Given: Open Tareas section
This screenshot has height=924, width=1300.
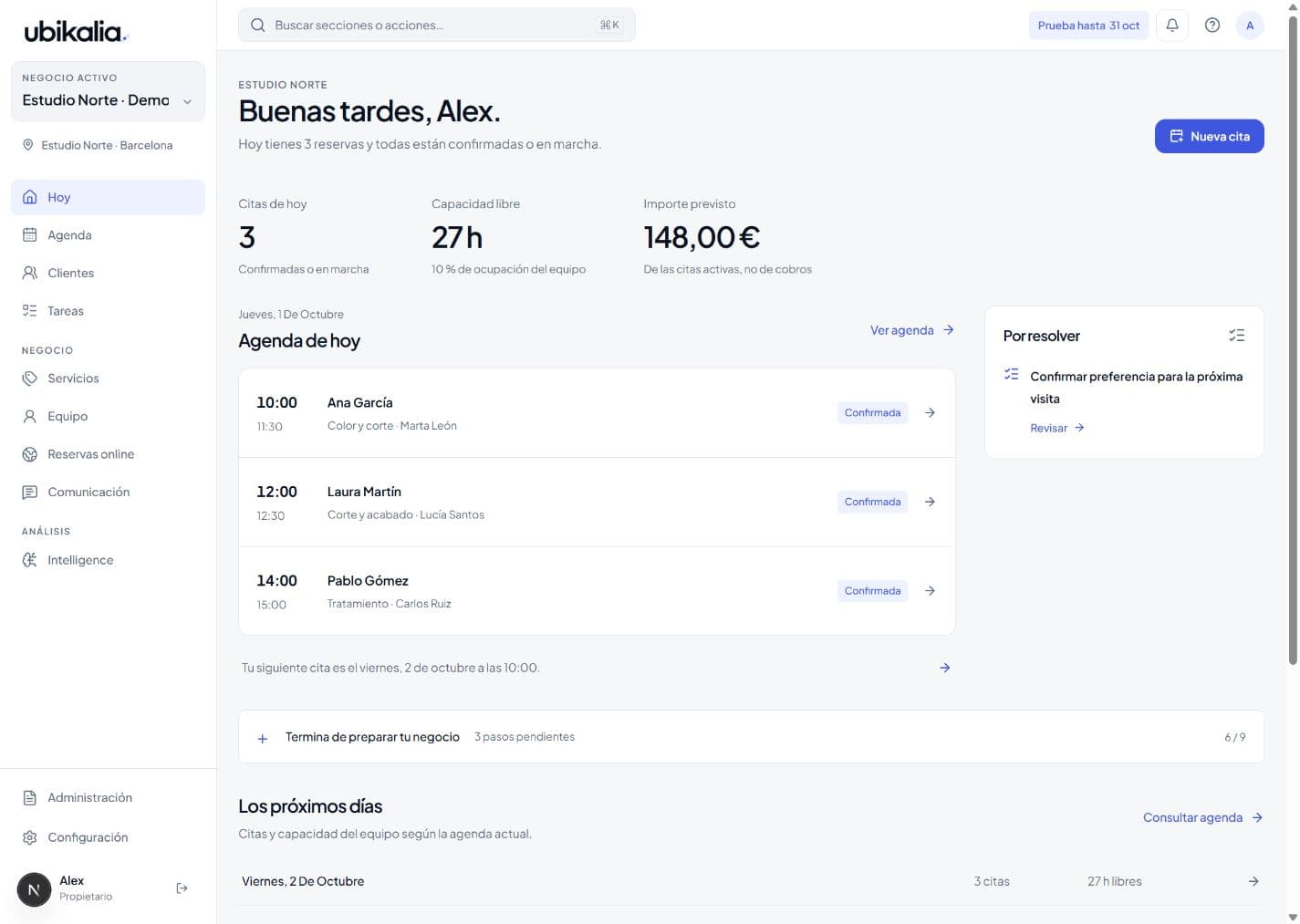Looking at the screenshot, I should 108,311.
